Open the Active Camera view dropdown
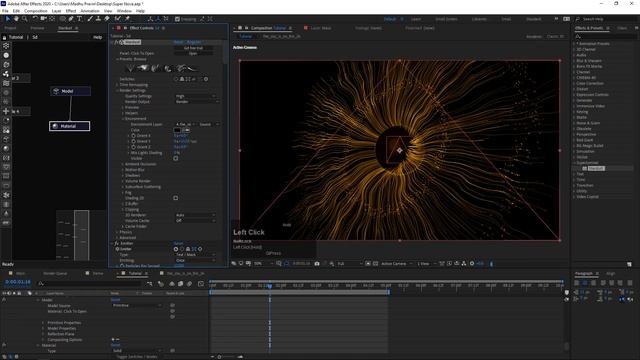 pos(396,264)
